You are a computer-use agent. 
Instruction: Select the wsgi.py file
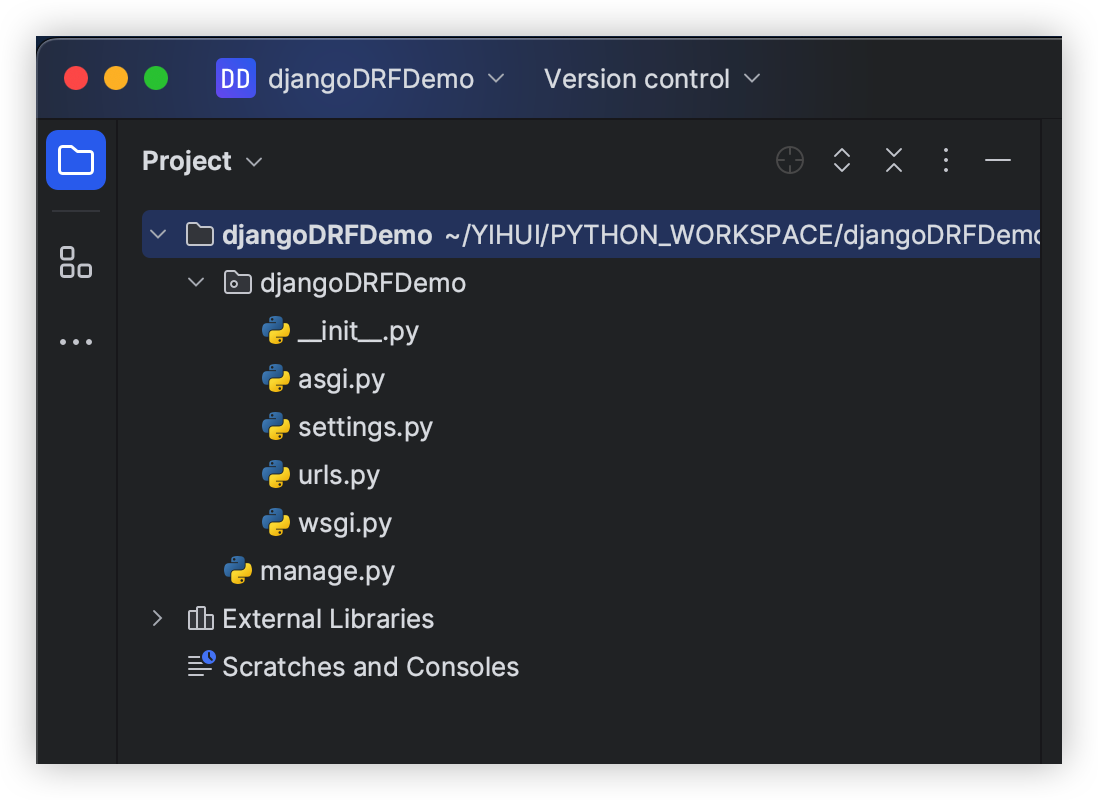click(344, 523)
